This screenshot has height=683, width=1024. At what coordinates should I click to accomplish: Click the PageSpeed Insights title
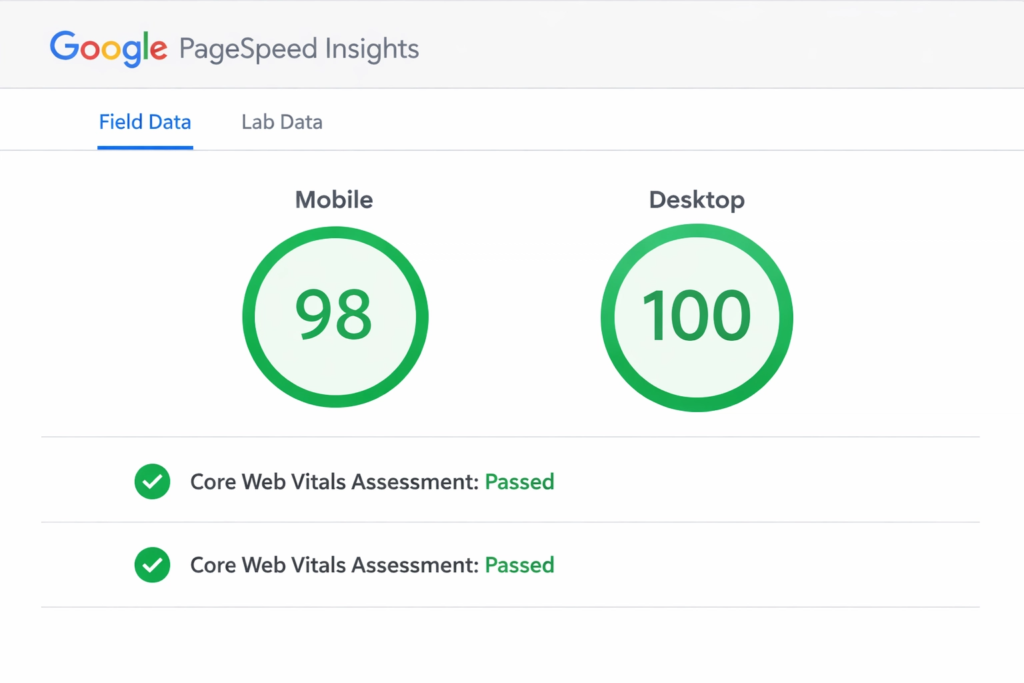click(298, 48)
